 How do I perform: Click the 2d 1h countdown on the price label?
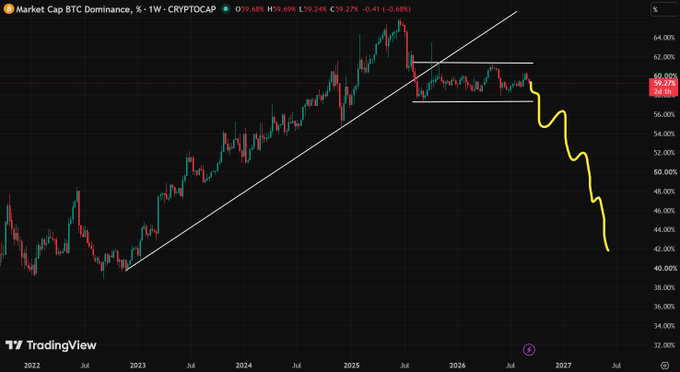click(664, 91)
